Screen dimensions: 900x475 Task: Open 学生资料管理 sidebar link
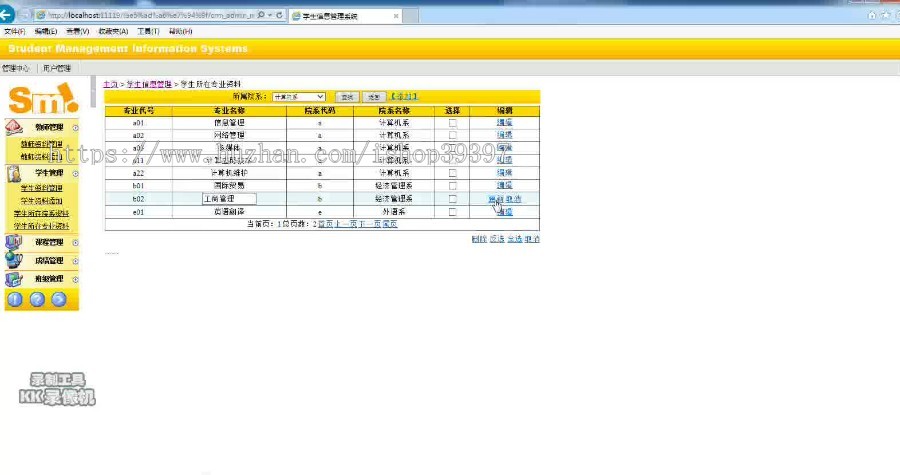pos(41,188)
